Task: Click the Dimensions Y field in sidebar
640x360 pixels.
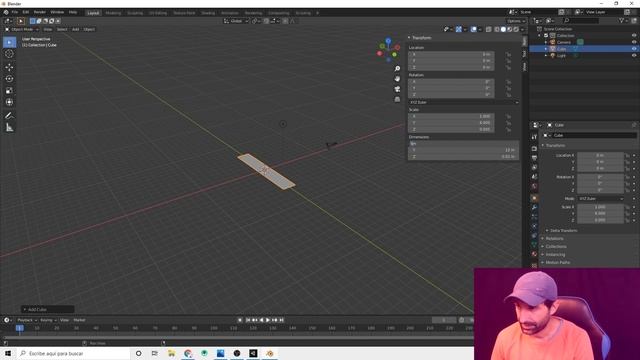Action: (x=464, y=150)
